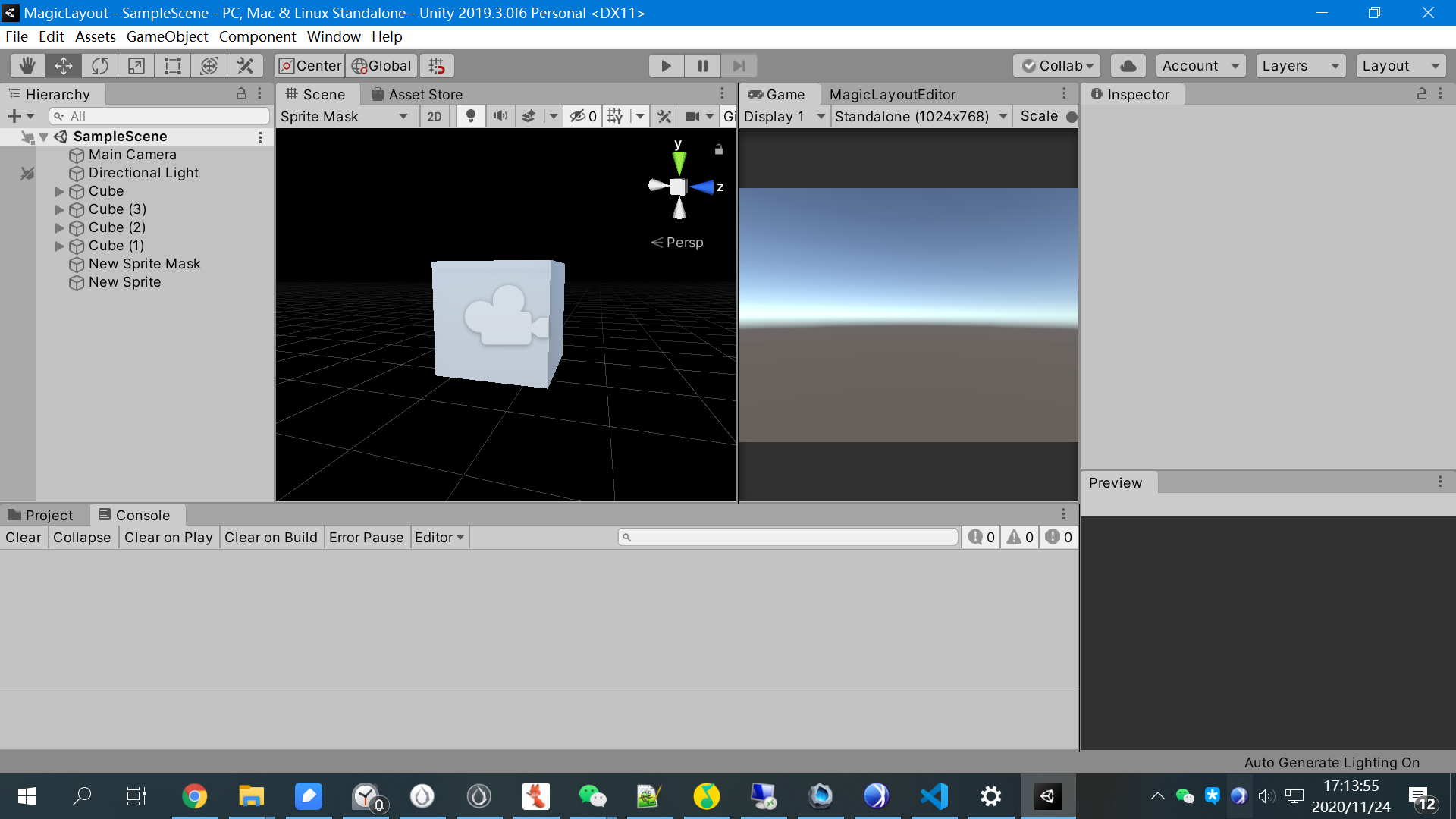
Task: Open GameObject menu
Action: (167, 36)
